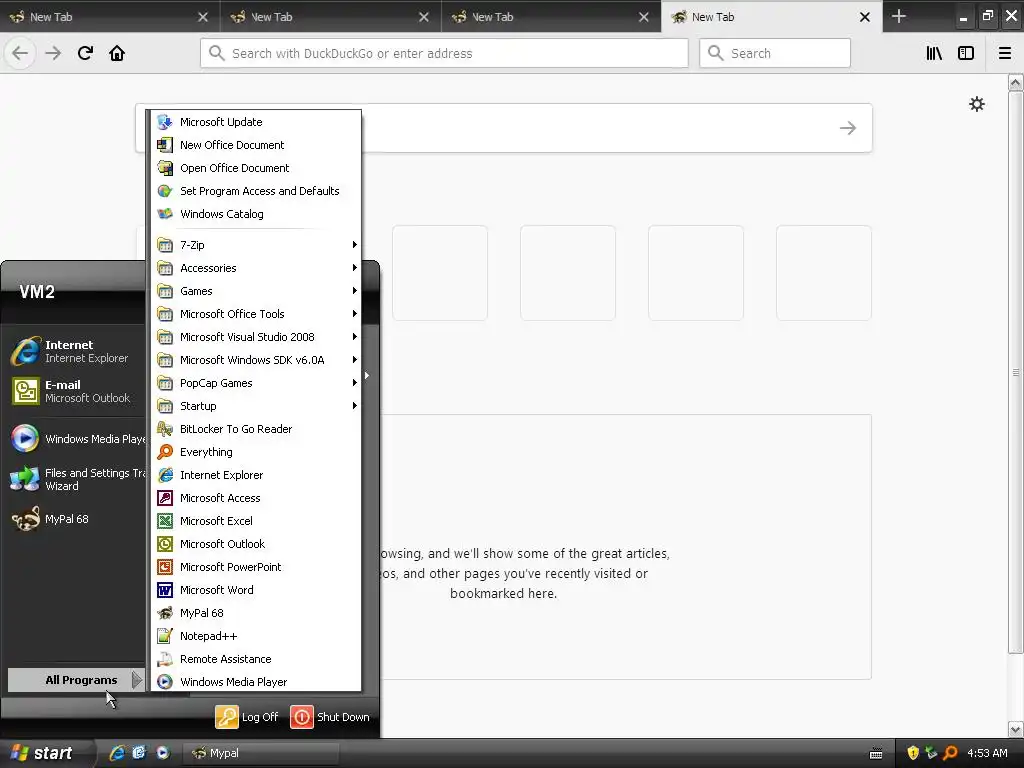Click page vertical scrollbar

(1016, 372)
